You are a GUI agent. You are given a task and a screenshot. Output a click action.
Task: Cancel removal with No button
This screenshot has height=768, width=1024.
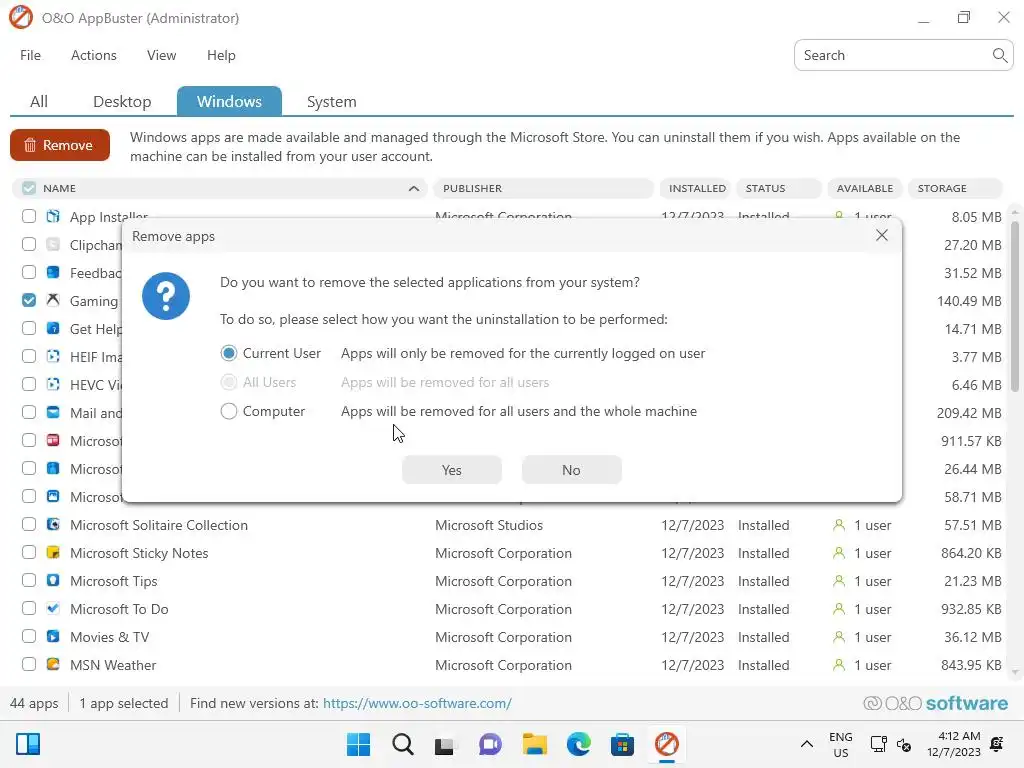click(x=571, y=470)
